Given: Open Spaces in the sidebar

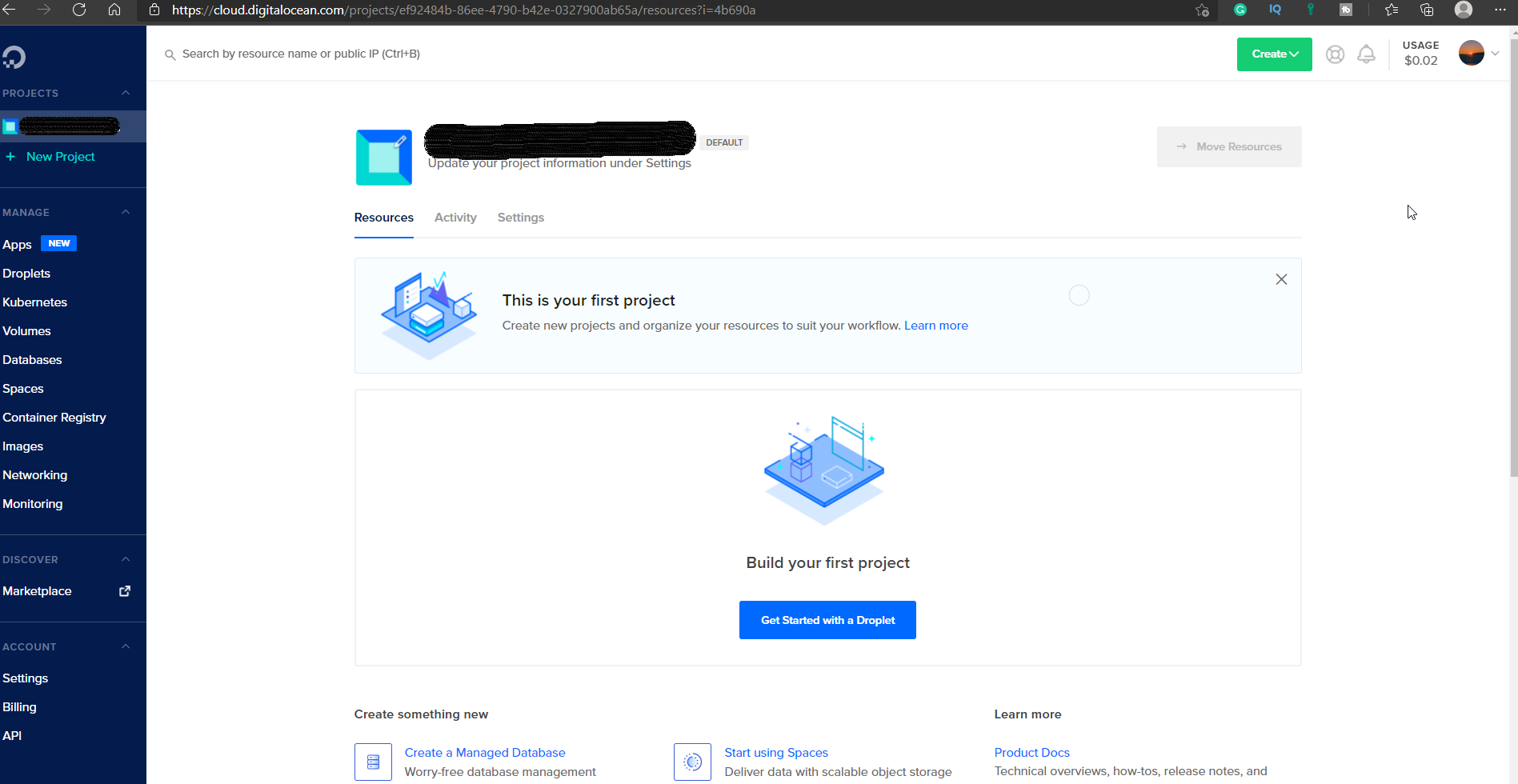Looking at the screenshot, I should point(23,389).
